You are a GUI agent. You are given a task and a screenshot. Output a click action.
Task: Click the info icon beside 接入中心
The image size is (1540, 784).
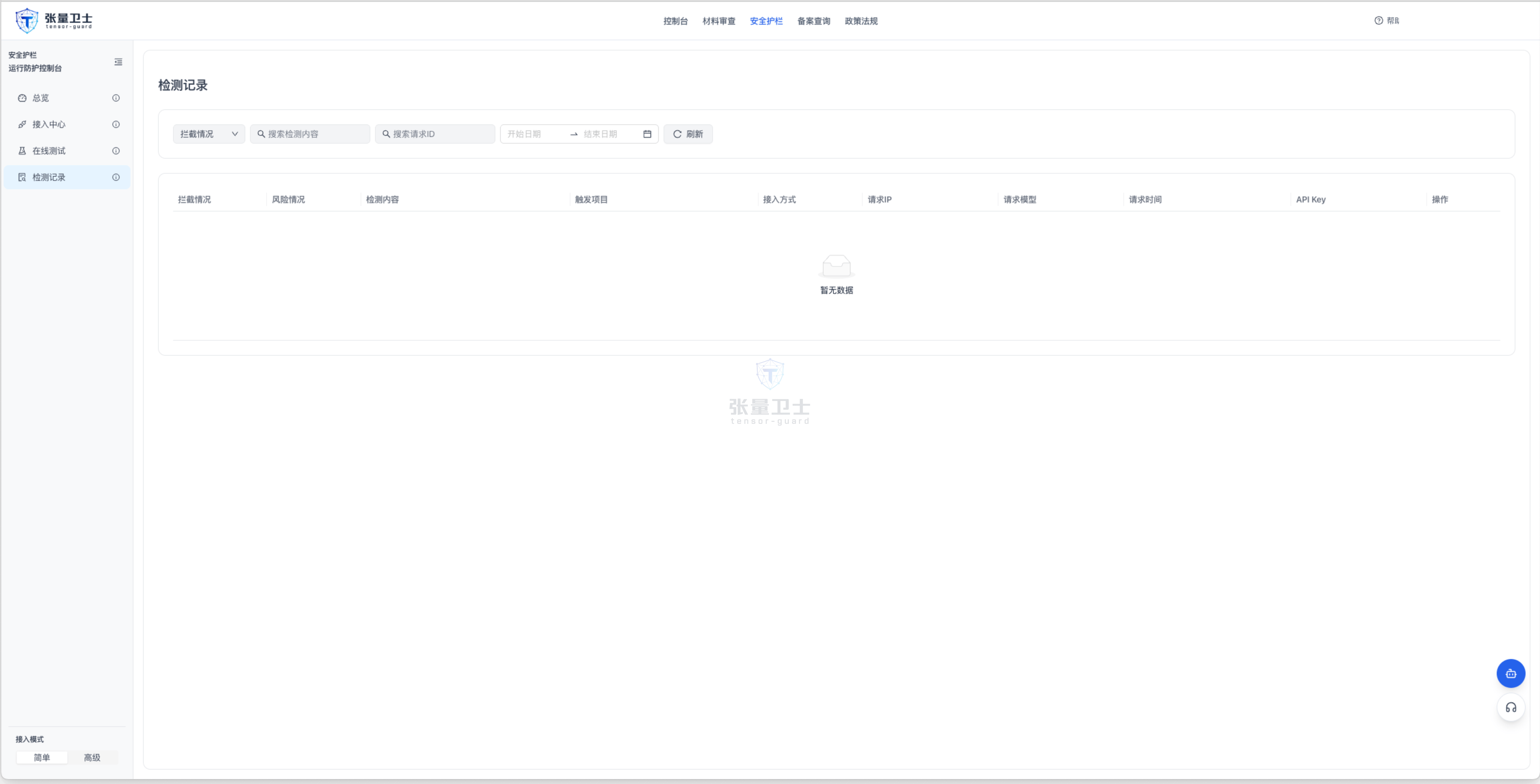coord(116,124)
